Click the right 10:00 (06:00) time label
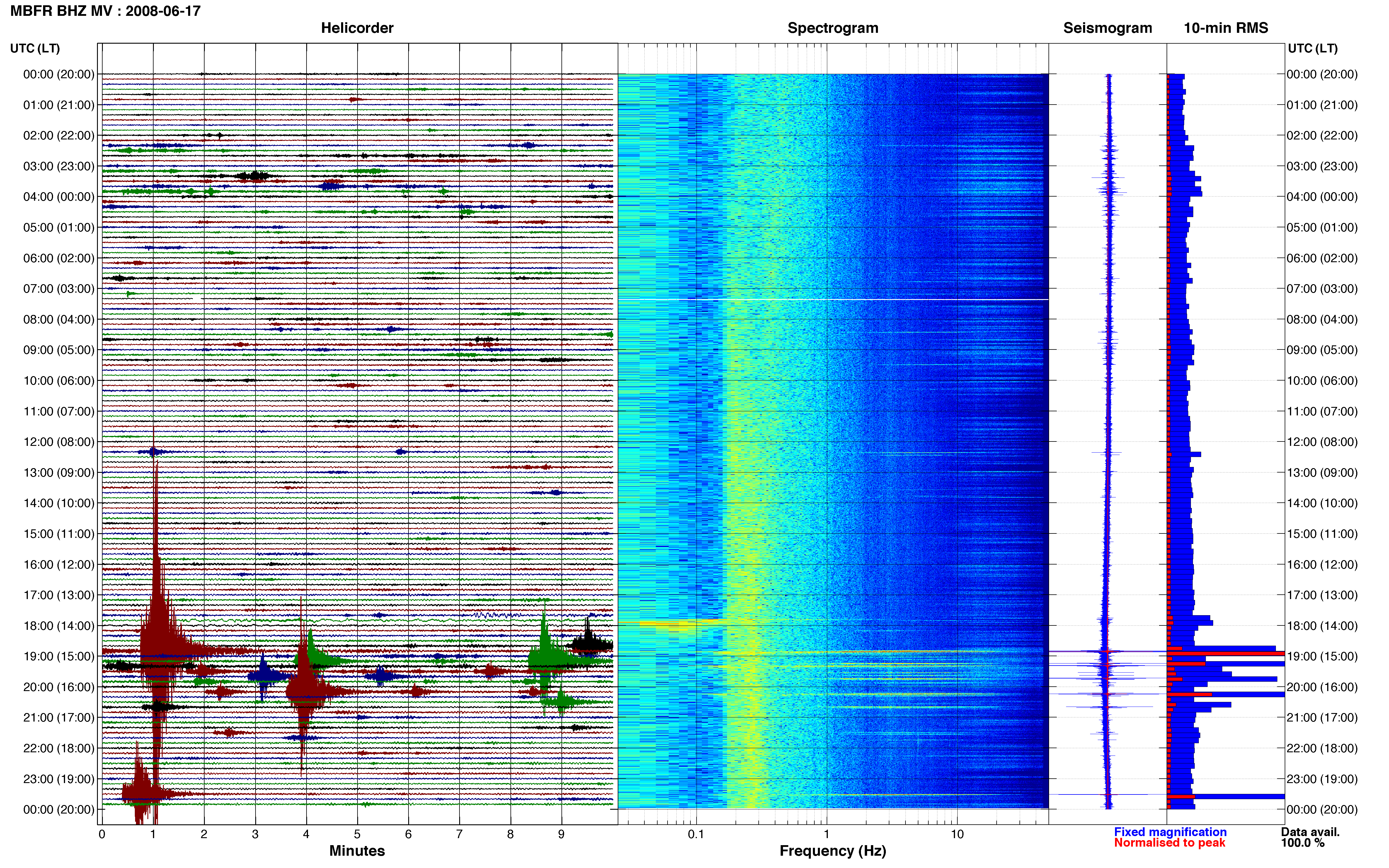 coord(1322,381)
